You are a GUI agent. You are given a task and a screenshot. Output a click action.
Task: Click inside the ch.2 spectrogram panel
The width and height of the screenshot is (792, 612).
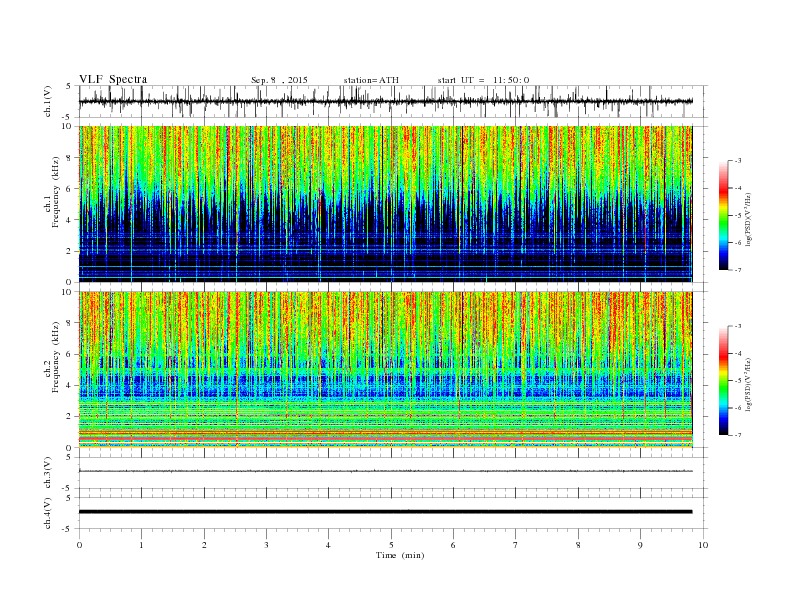[385, 369]
